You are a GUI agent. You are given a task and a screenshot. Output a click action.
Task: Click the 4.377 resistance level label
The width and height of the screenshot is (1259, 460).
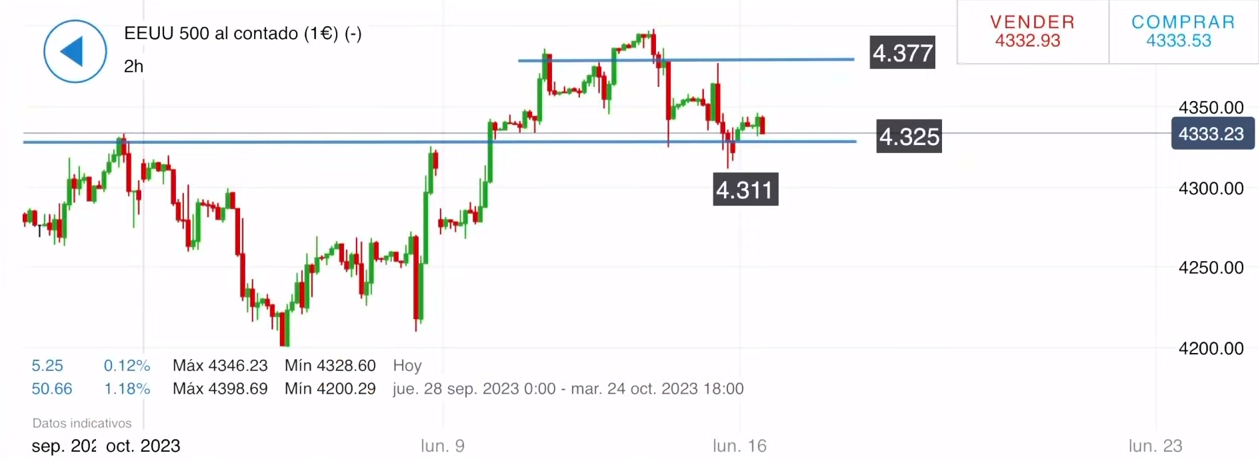pyautogui.click(x=902, y=53)
